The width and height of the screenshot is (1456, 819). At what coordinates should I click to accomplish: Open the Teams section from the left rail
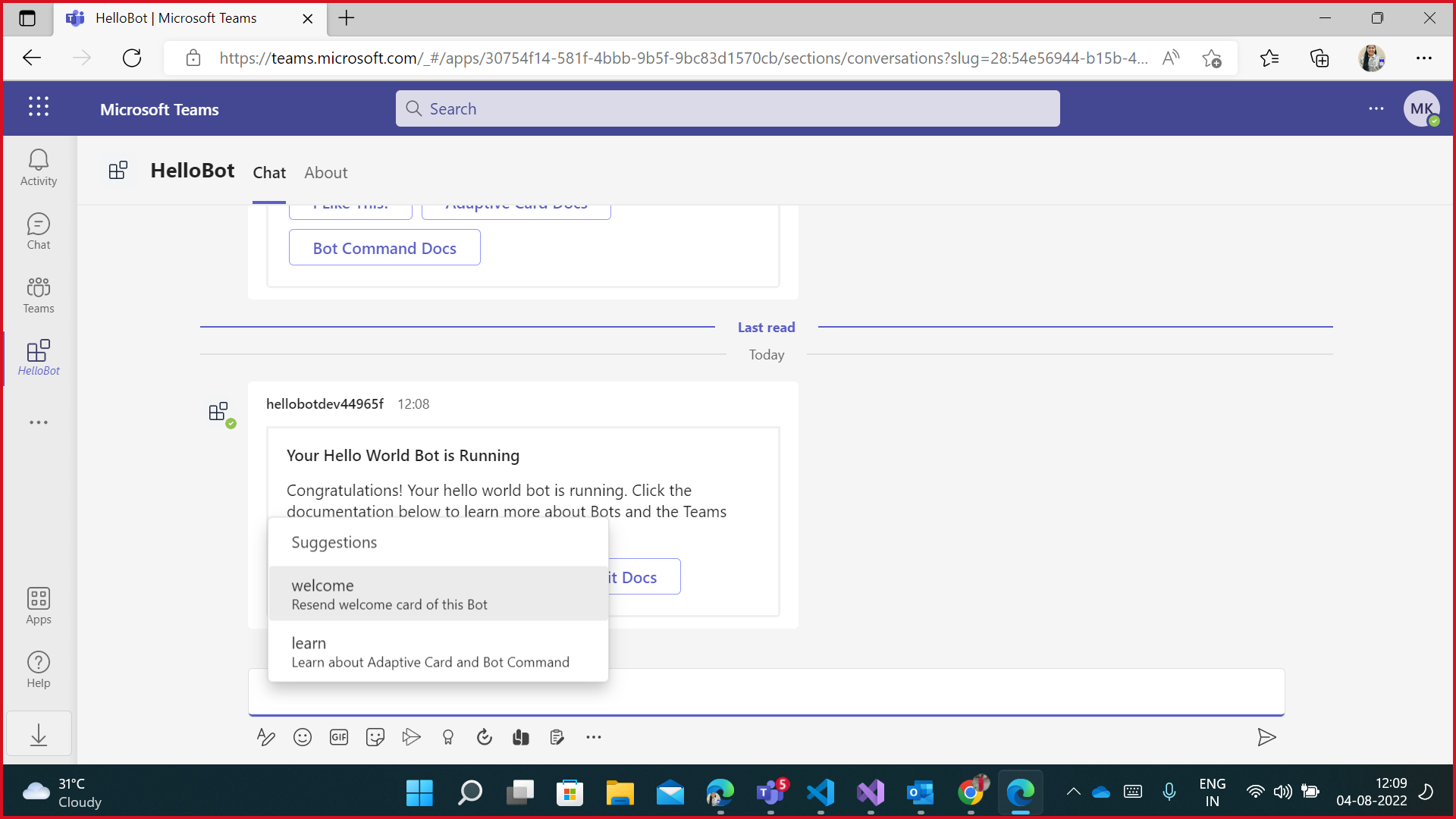(38, 294)
